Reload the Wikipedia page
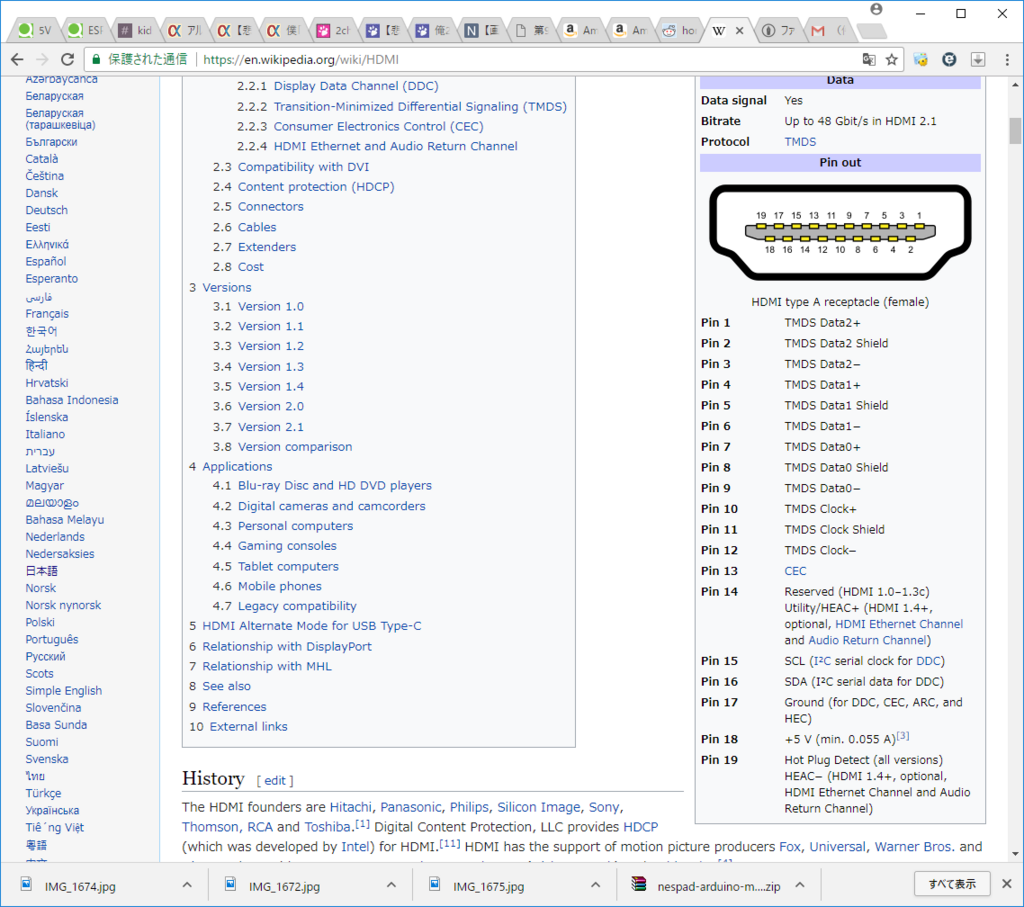This screenshot has width=1024, height=907. coord(67,59)
